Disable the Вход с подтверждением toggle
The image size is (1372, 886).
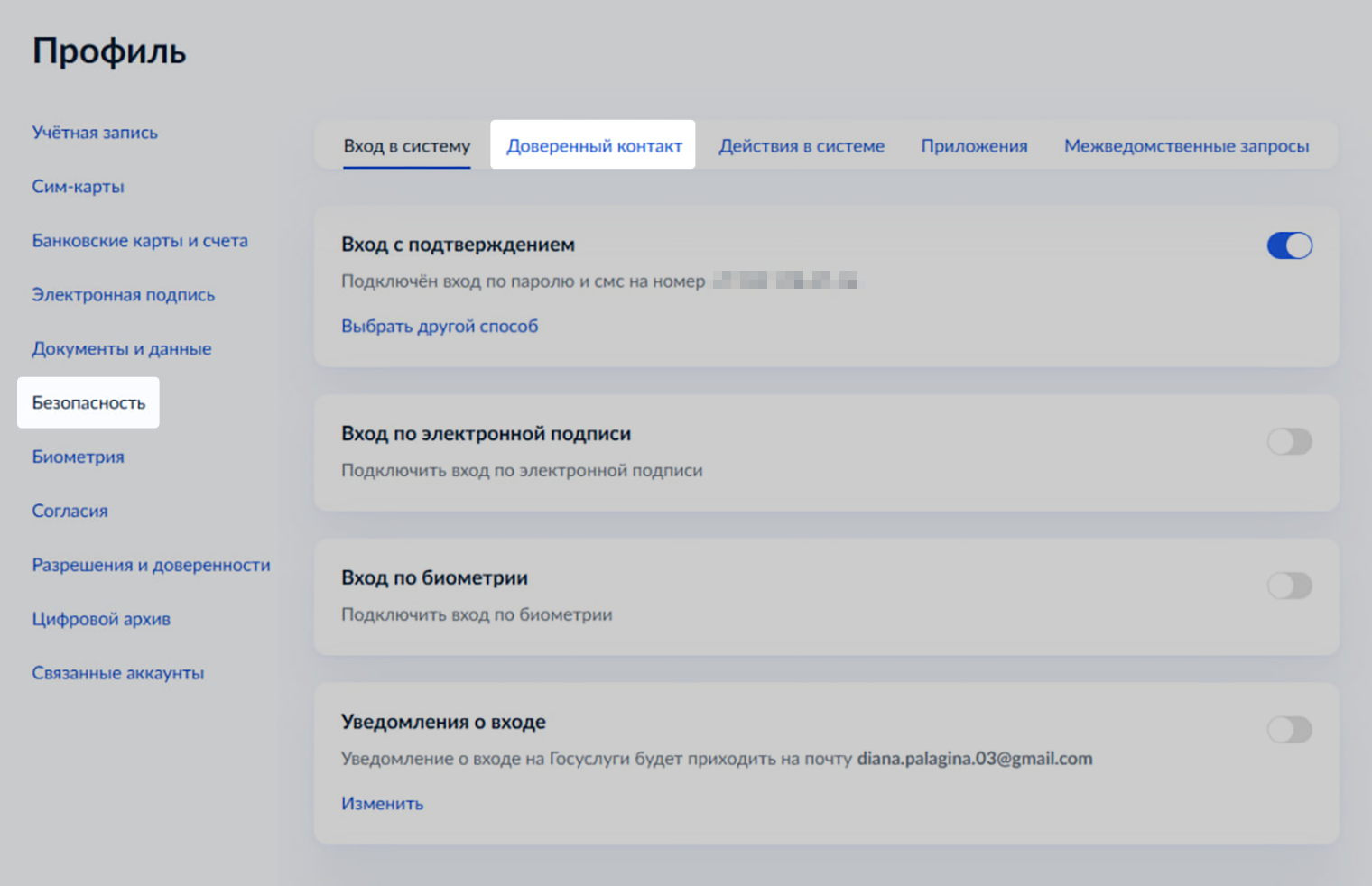pos(1289,245)
